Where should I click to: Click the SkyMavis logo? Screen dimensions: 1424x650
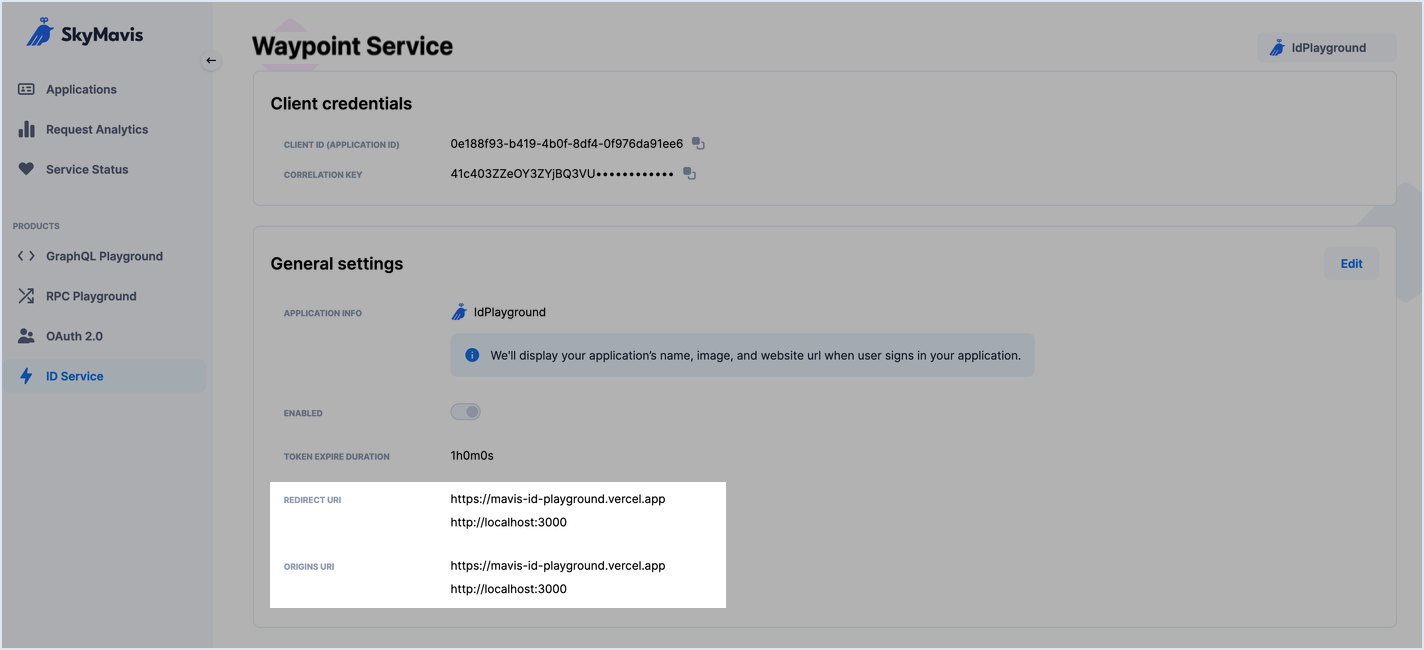point(85,33)
